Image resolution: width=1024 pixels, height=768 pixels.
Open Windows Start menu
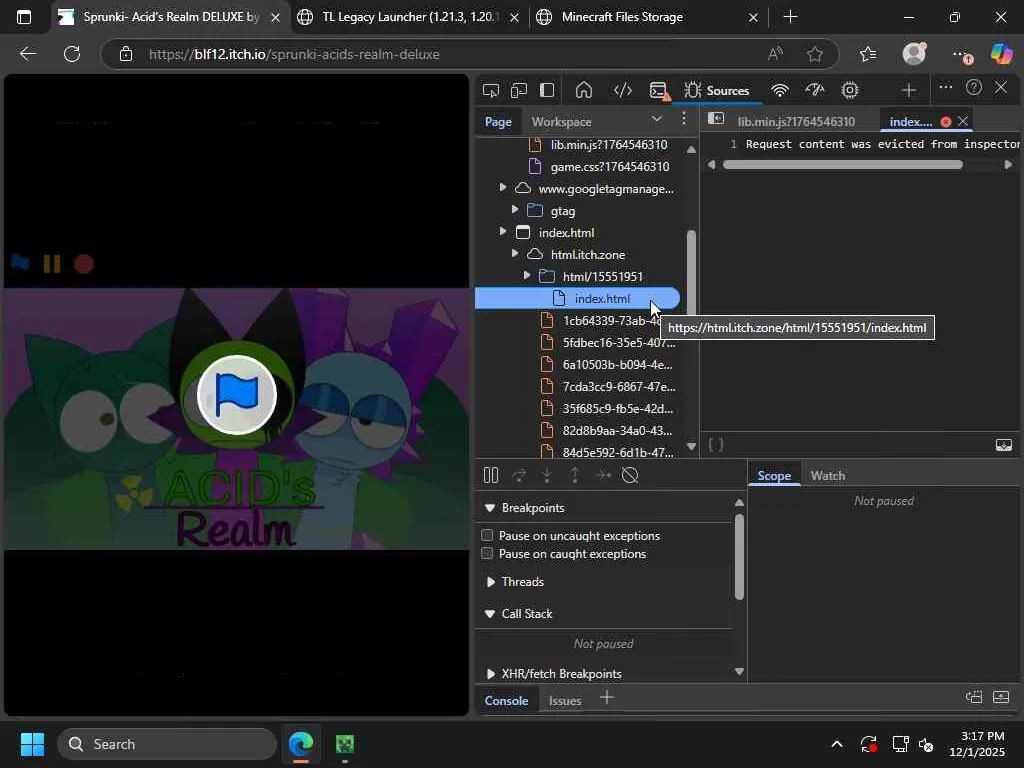point(32,744)
